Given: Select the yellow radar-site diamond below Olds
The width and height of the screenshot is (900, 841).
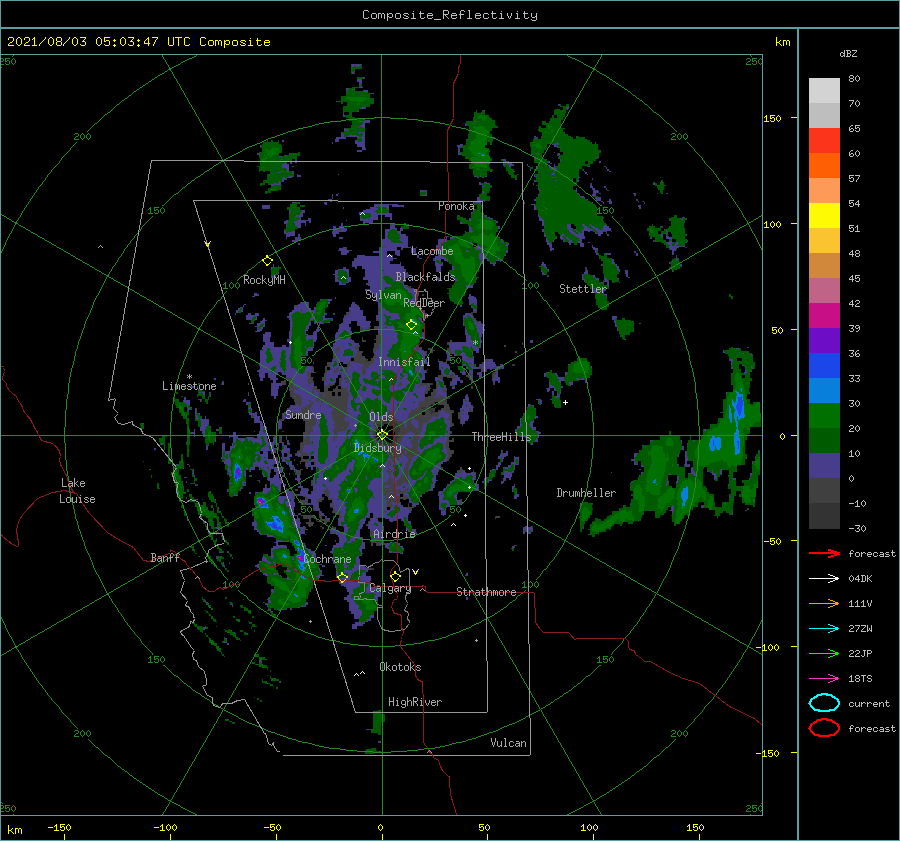Looking at the screenshot, I should 382,435.
